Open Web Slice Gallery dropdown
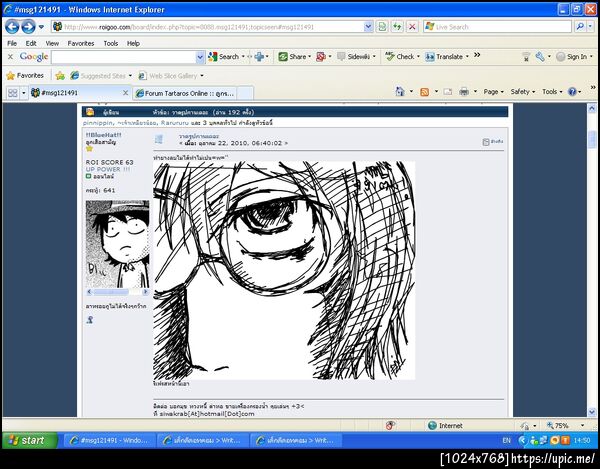600x469 pixels. tap(202, 76)
